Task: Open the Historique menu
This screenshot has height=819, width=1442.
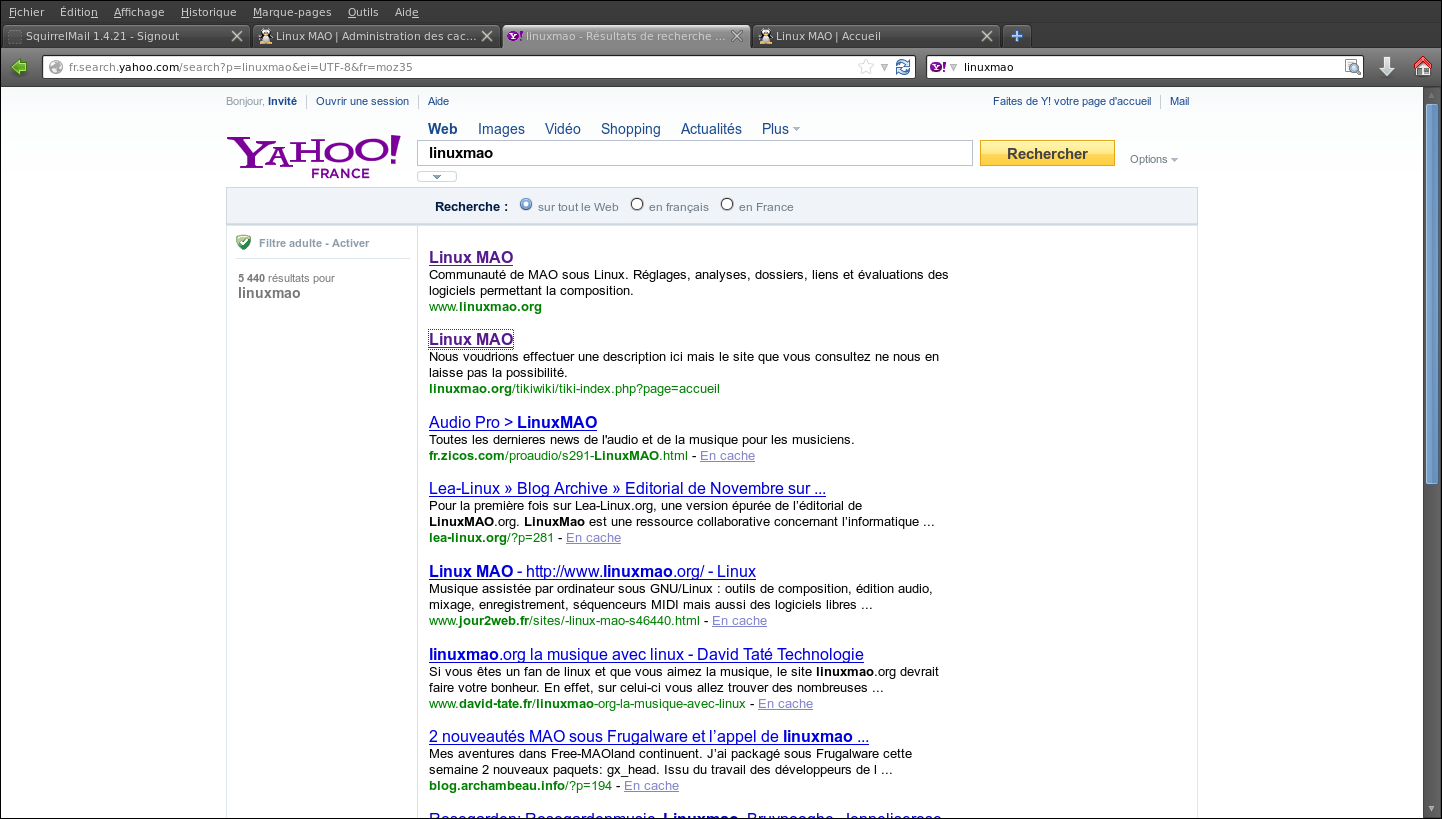Action: coord(208,12)
